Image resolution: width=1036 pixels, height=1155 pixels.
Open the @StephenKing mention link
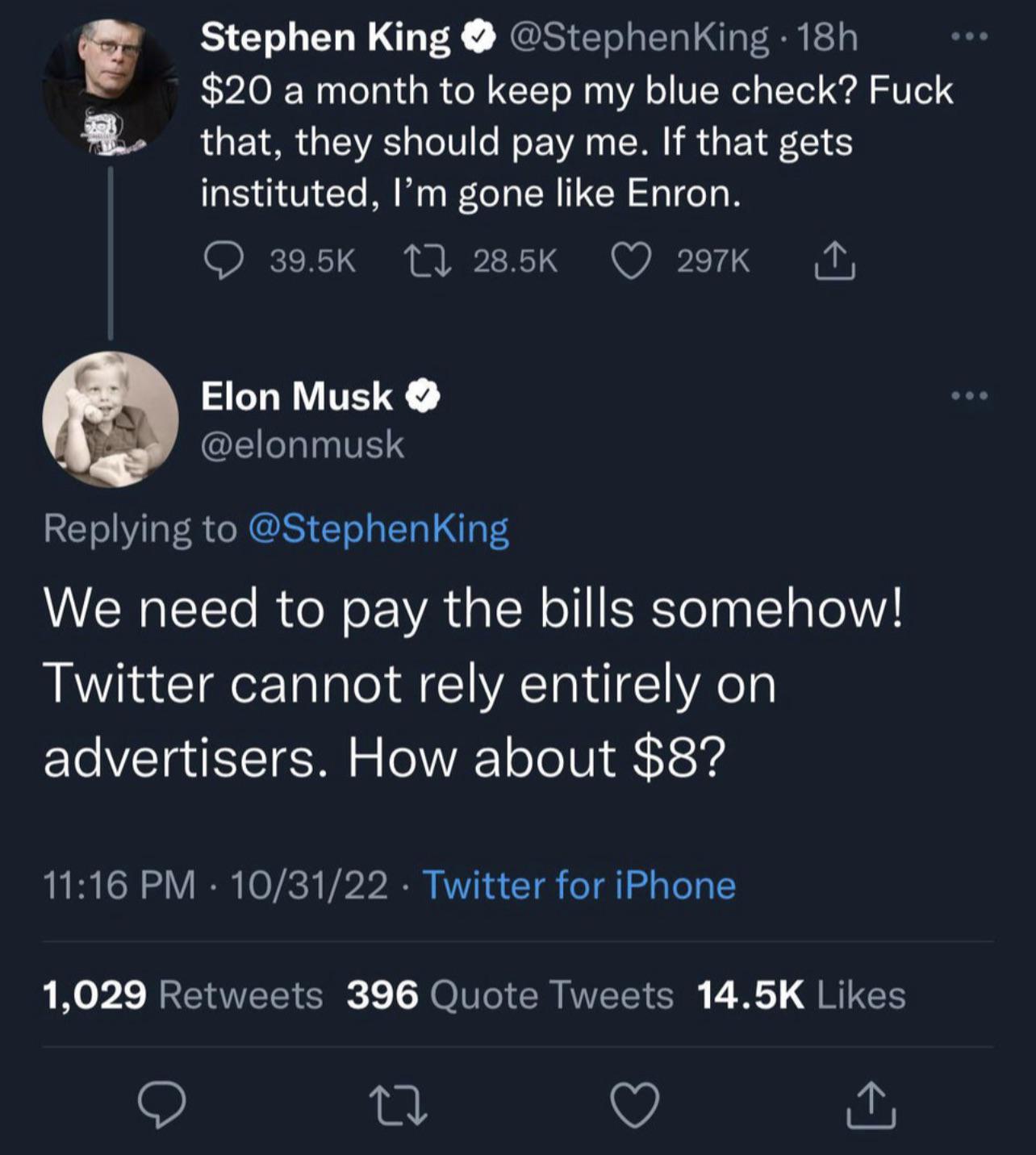379,529
